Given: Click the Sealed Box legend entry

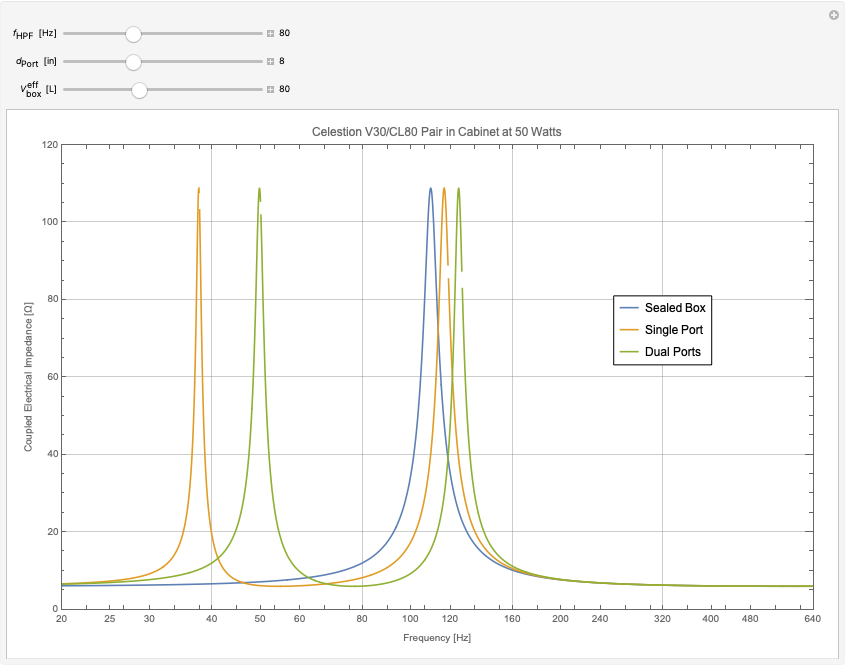Looking at the screenshot, I should [662, 308].
